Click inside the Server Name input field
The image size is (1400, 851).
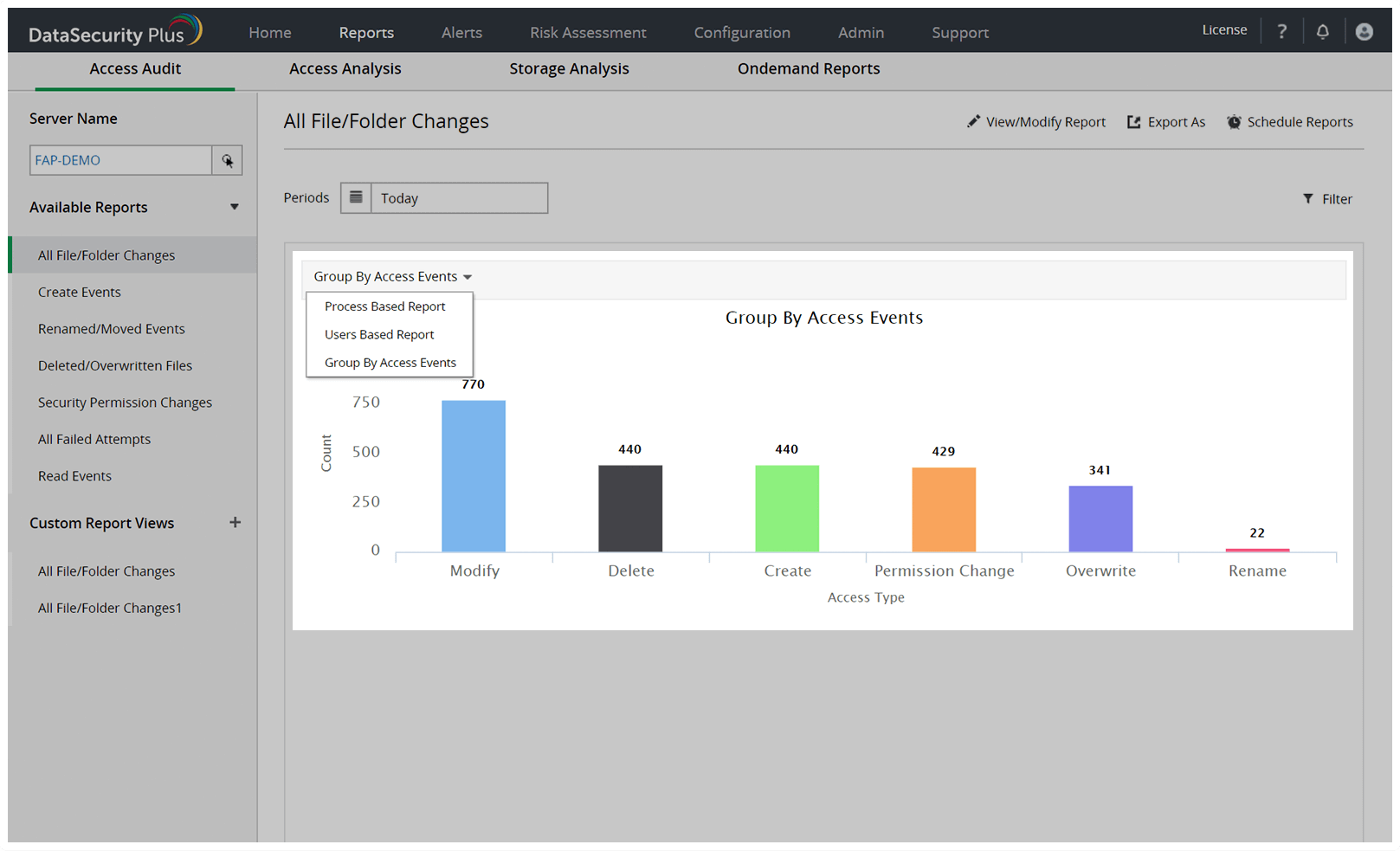(x=120, y=160)
